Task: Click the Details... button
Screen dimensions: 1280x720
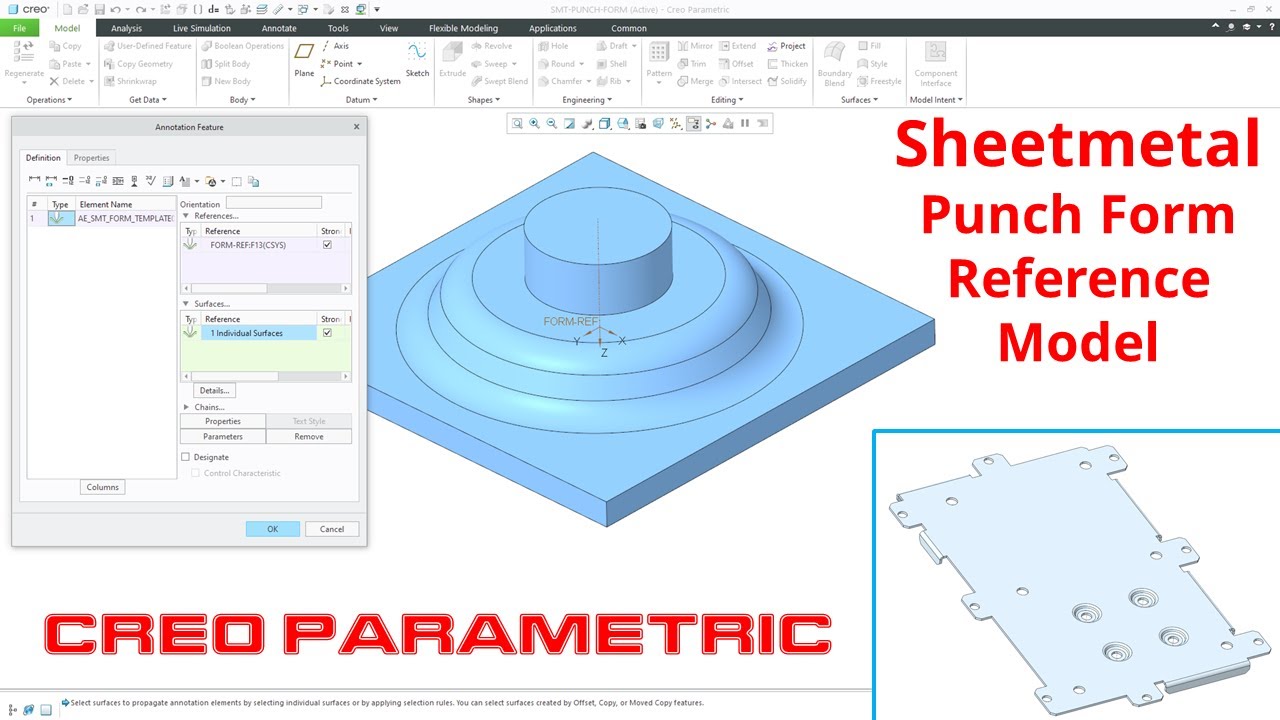Action: click(214, 390)
